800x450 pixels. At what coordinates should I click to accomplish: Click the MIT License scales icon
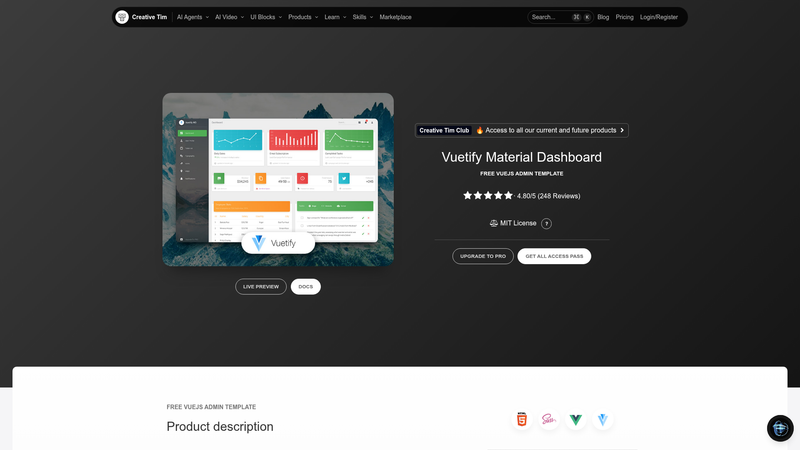pyautogui.click(x=493, y=223)
